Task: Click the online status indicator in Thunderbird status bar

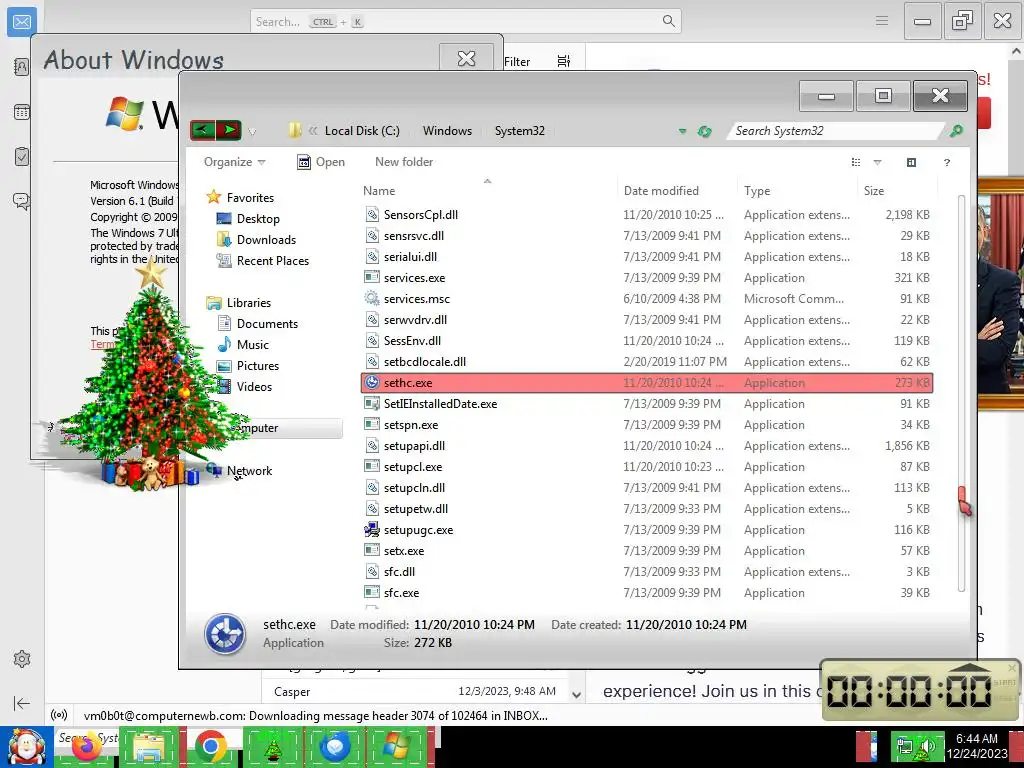Action: click(x=59, y=715)
